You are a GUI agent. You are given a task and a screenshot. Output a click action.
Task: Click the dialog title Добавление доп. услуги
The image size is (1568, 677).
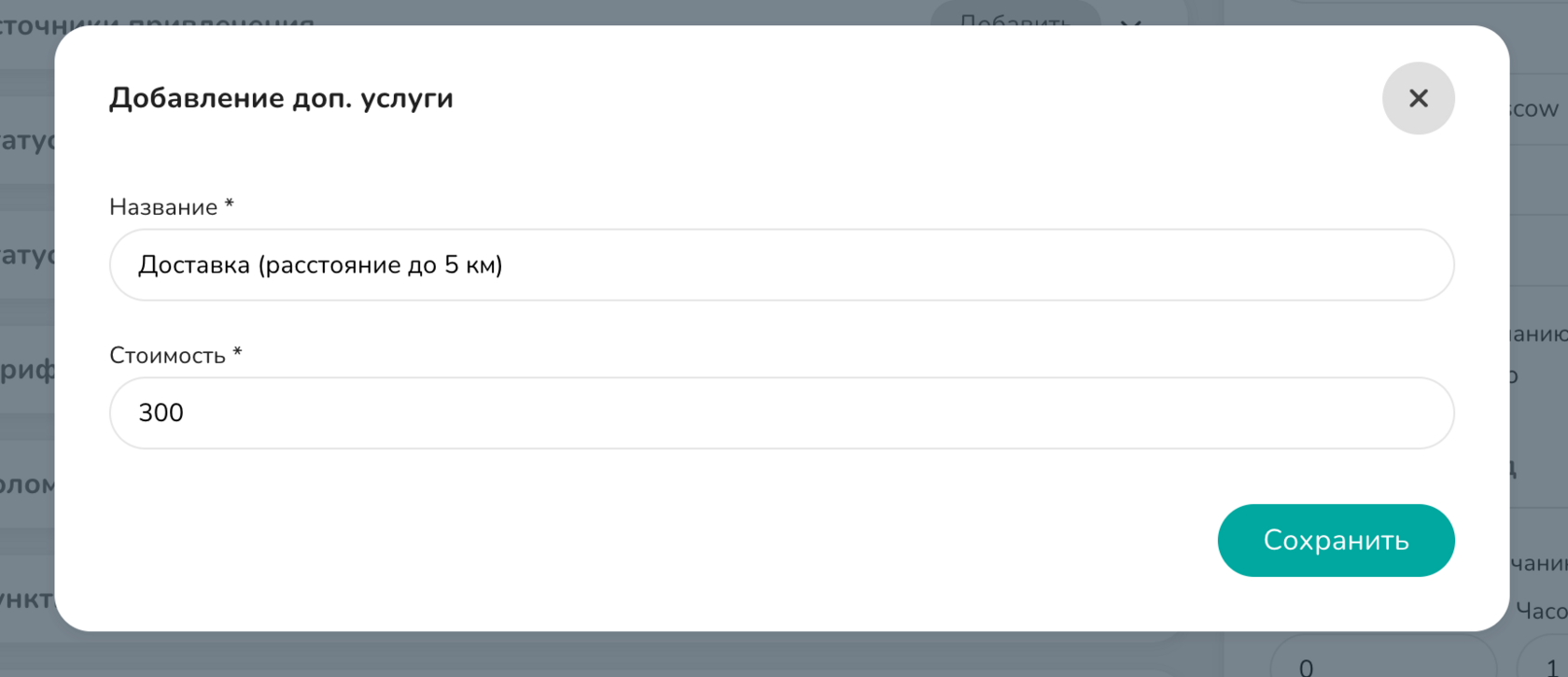click(x=281, y=98)
